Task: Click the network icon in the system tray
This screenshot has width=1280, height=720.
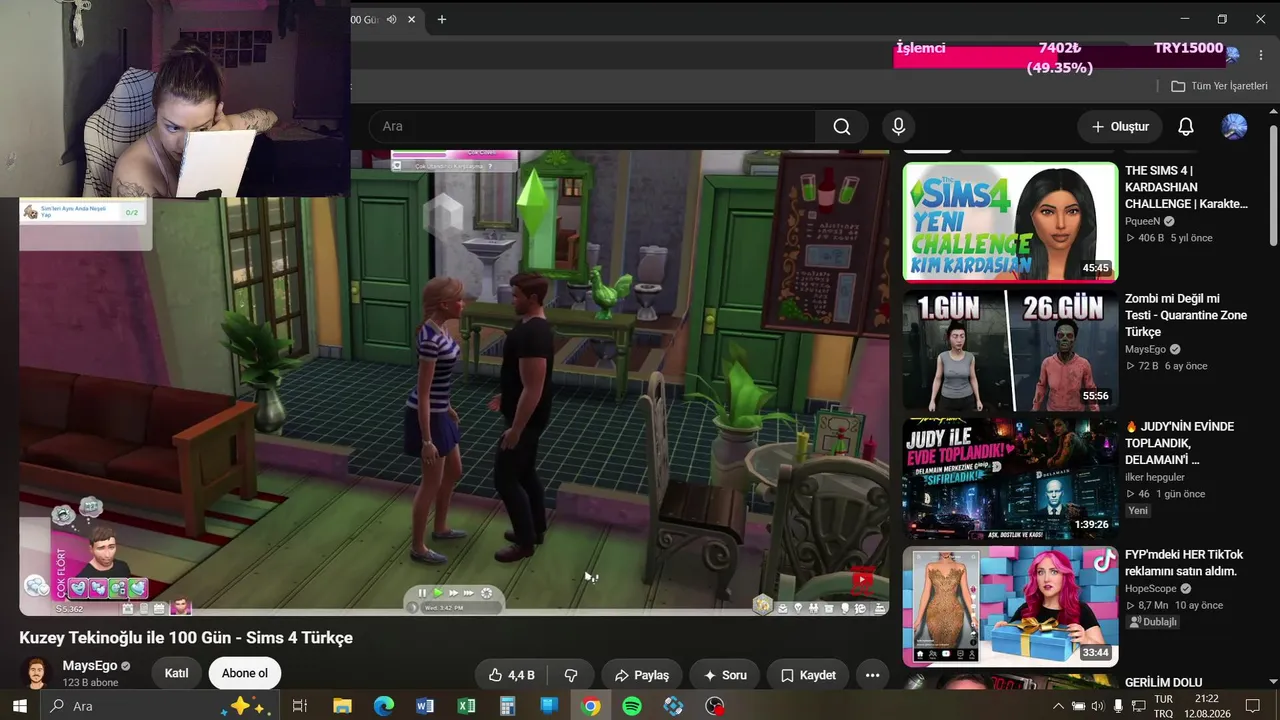Action: click(x=1138, y=706)
